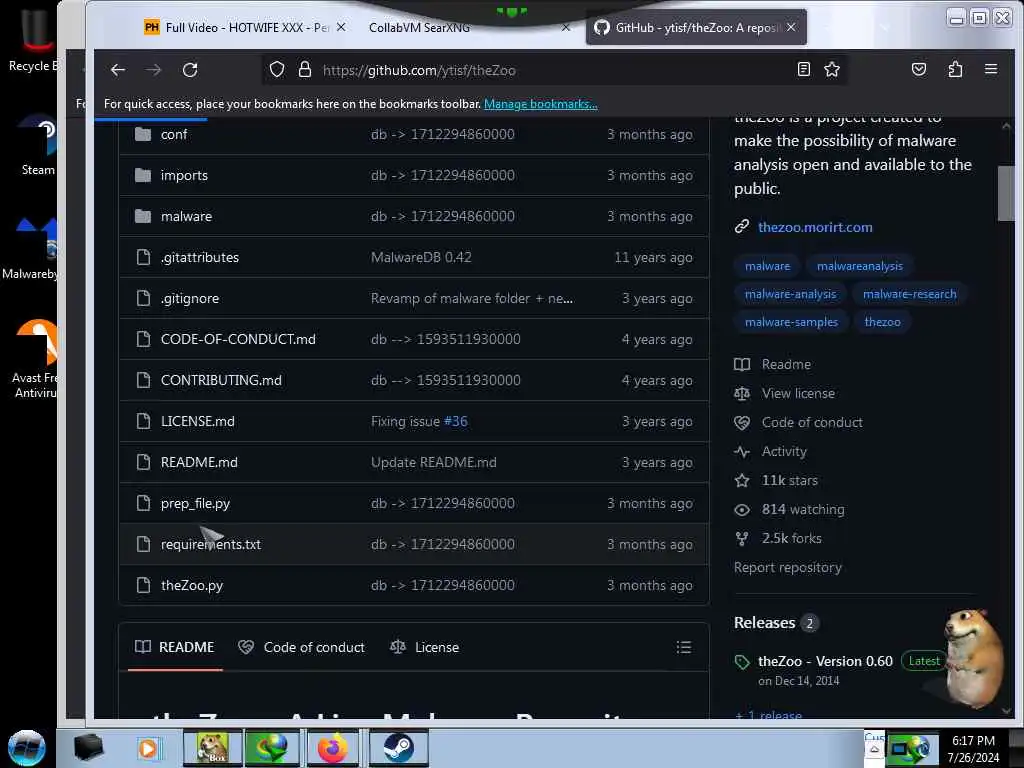Open the tracking protection shield icon
Screen dimensions: 1024x768
[277, 69]
